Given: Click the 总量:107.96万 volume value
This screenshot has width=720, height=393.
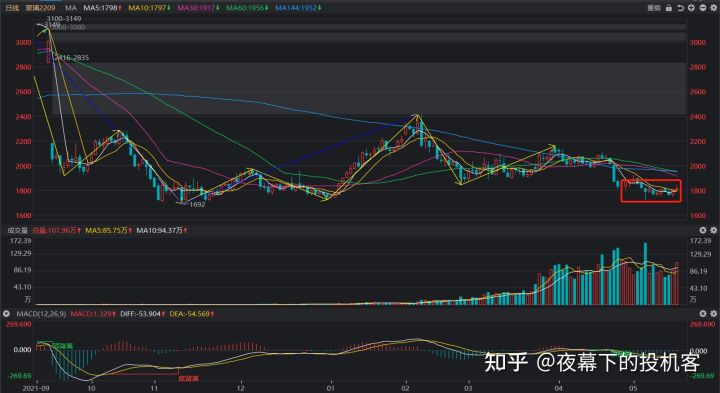Looking at the screenshot, I should (x=56, y=230).
